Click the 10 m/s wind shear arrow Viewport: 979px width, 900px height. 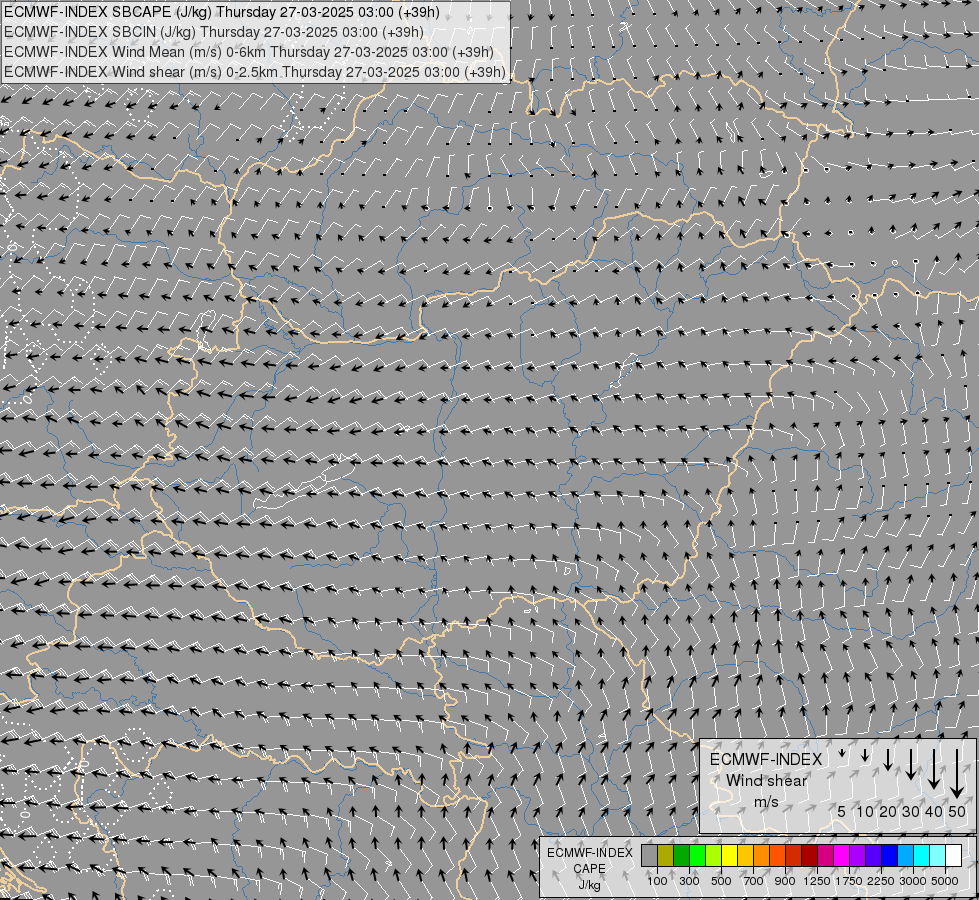pos(865,756)
